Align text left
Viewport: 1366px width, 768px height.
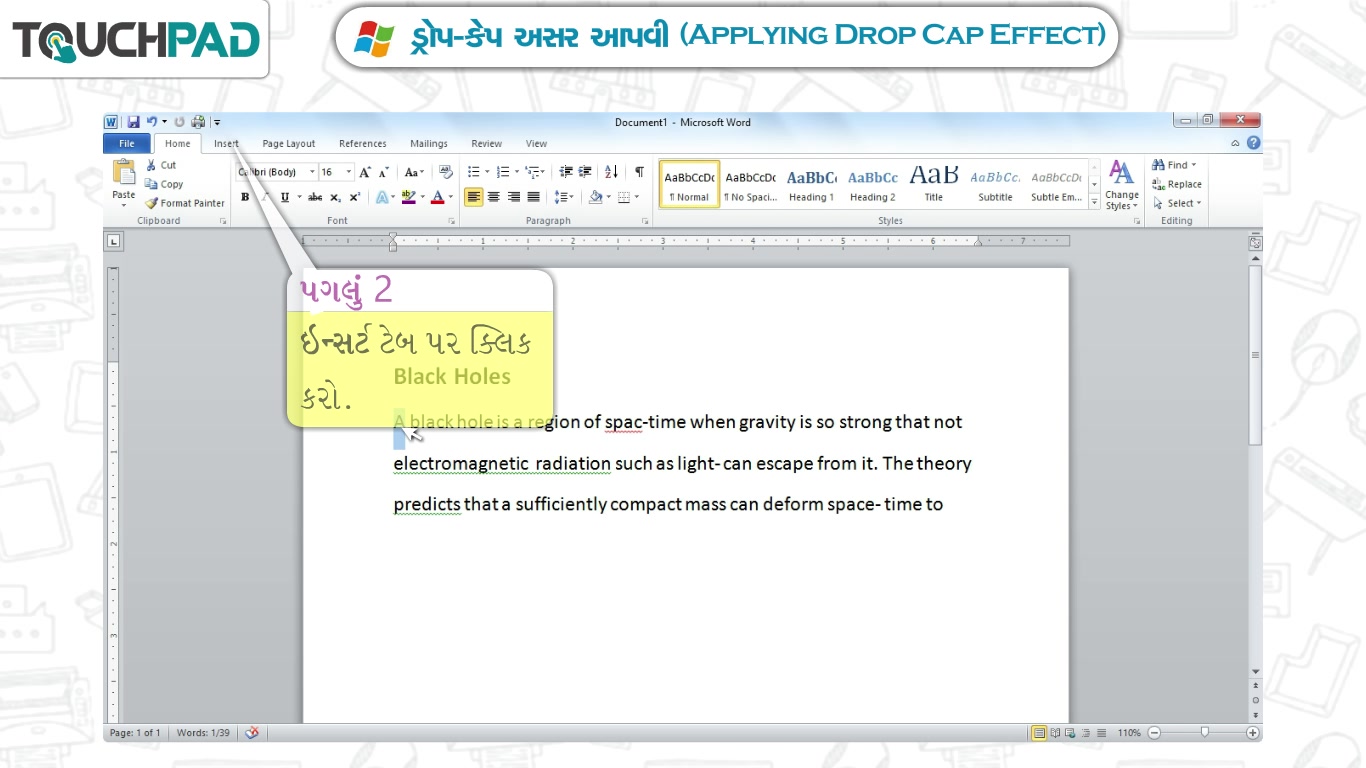pos(474,197)
